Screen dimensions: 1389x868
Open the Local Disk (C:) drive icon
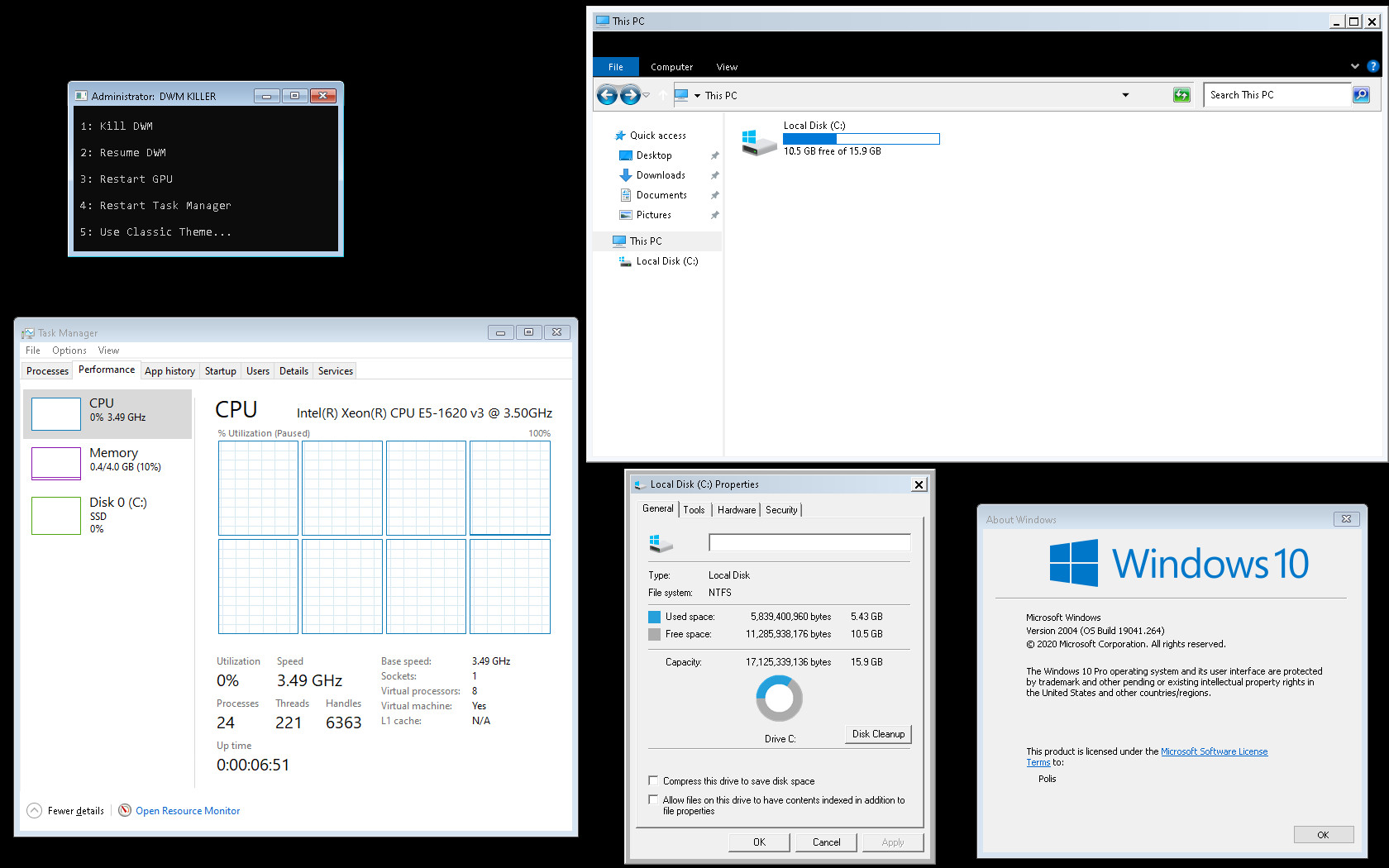coord(759,141)
